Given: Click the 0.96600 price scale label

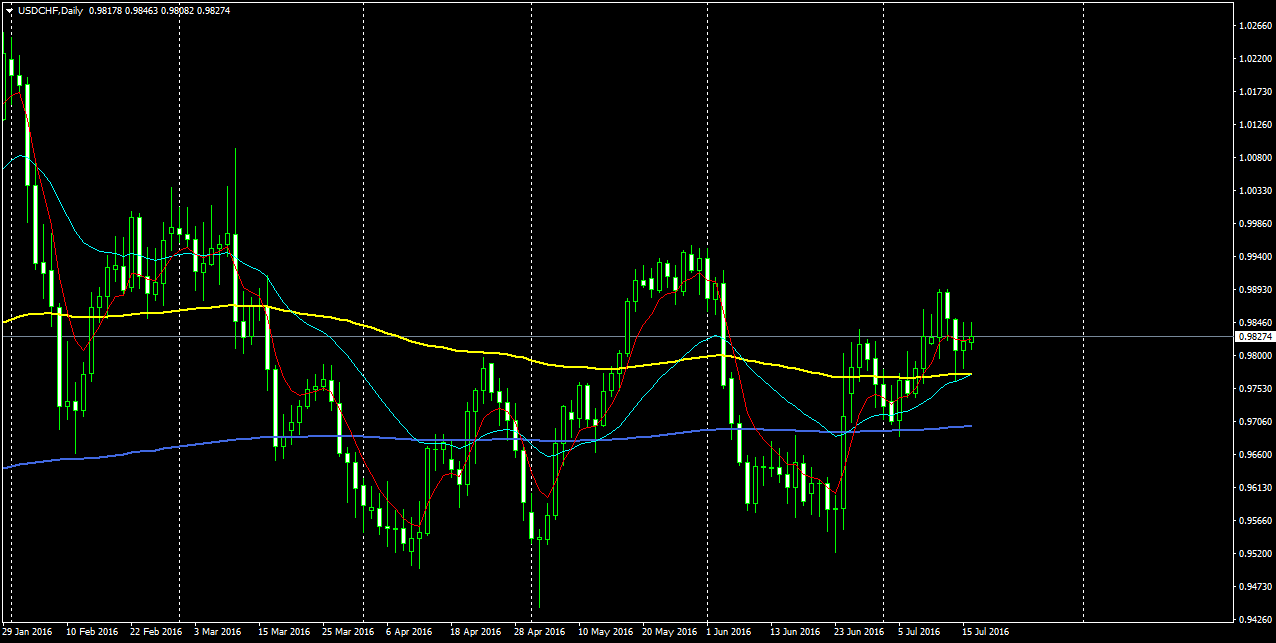Looking at the screenshot, I should coord(1256,455).
